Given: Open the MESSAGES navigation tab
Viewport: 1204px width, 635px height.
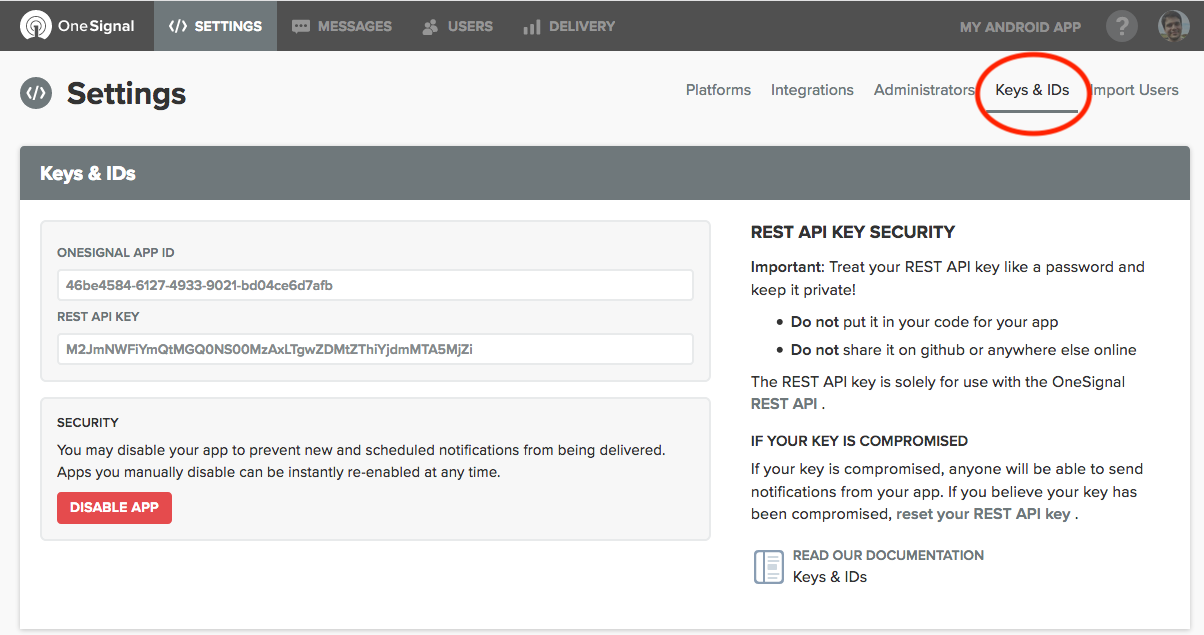Looking at the screenshot, I should [342, 26].
